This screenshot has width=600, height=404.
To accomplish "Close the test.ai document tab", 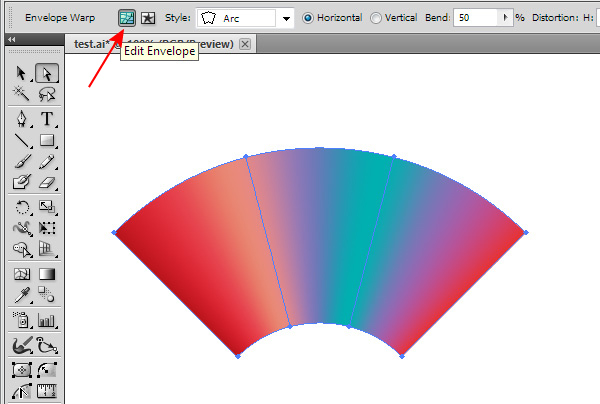I will [x=245, y=44].
